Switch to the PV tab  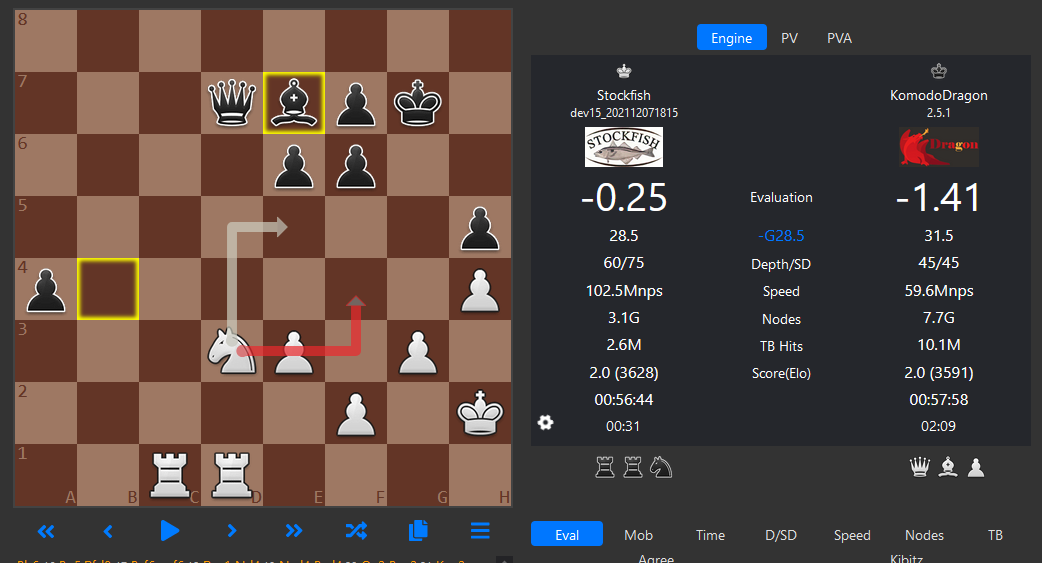pos(789,38)
